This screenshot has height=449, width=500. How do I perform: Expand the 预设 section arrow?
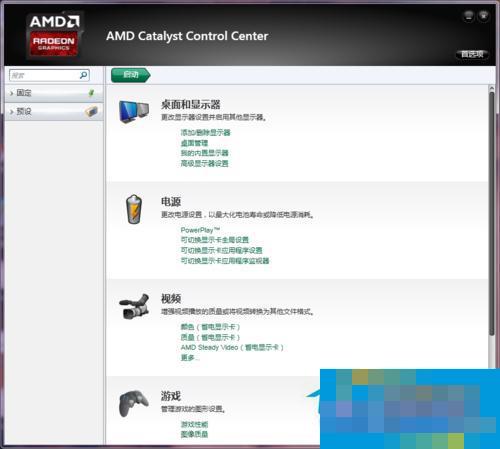pos(12,112)
